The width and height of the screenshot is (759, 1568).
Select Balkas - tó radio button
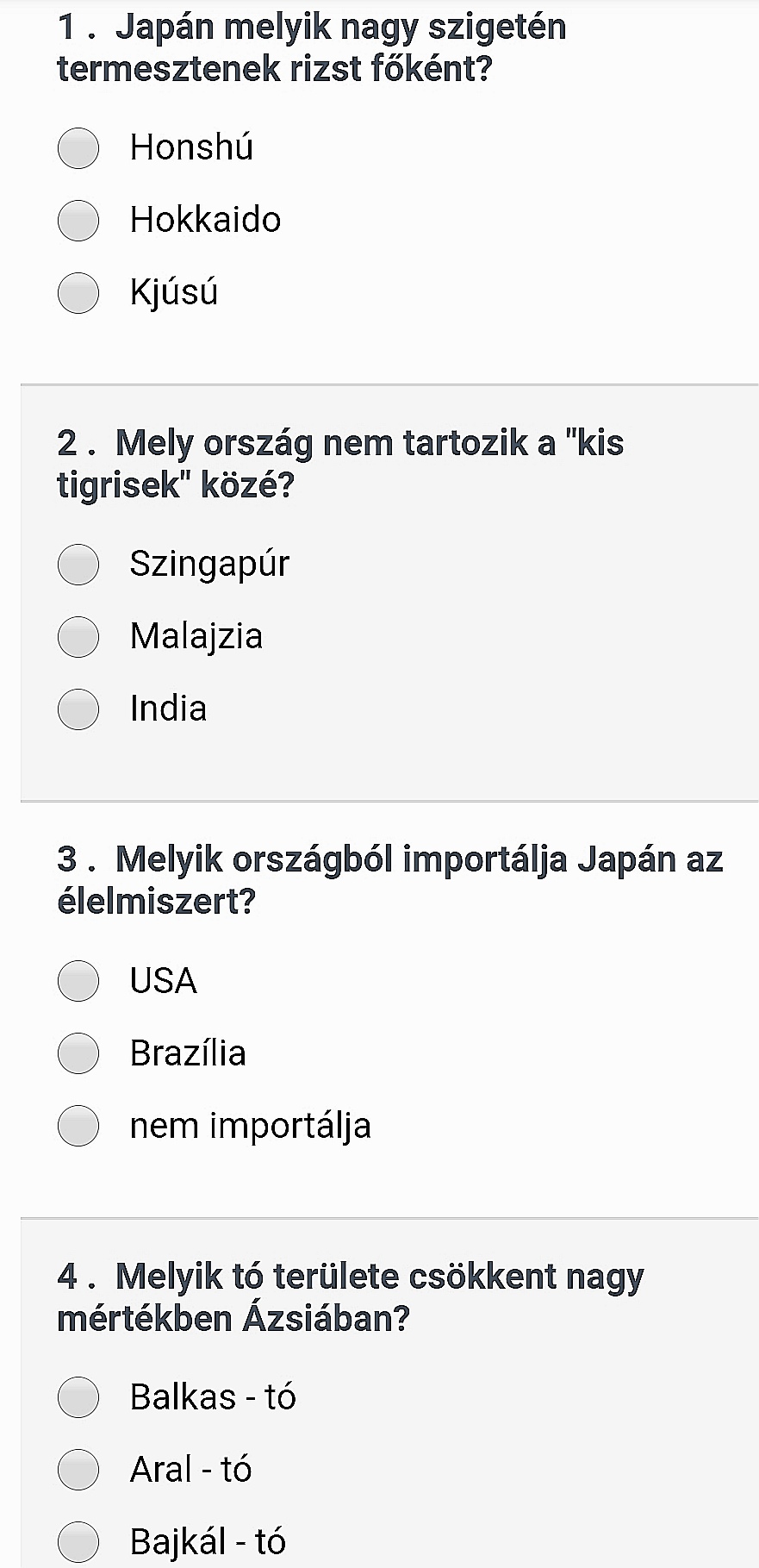point(78,1397)
